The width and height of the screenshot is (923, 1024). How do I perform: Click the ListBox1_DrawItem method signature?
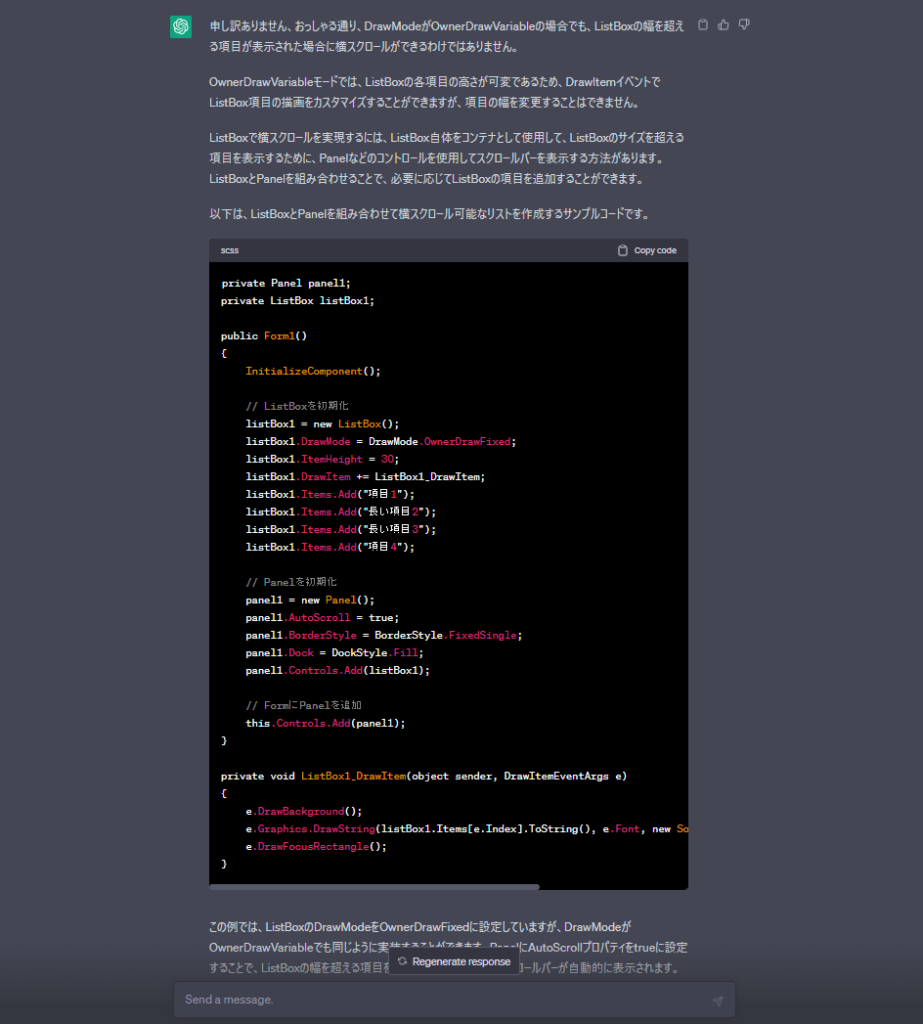pos(423,776)
